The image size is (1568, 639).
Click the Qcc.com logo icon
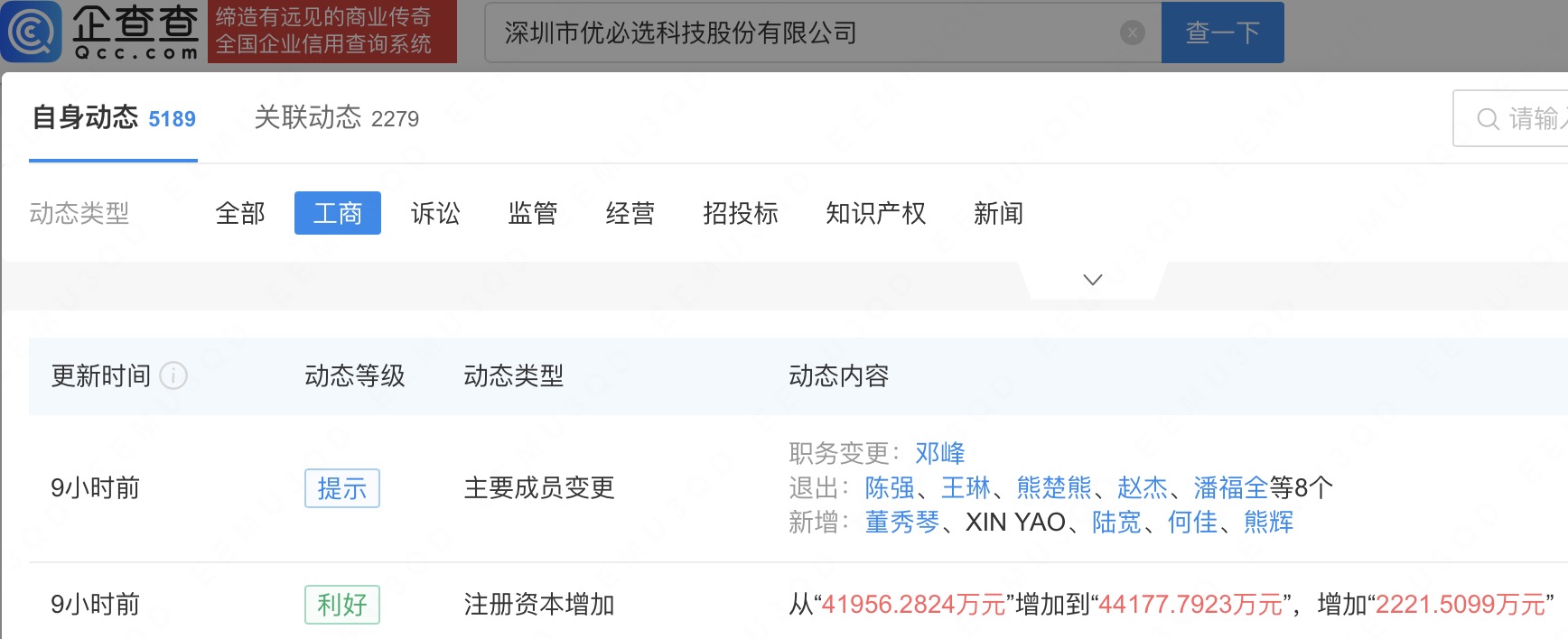tap(32, 32)
